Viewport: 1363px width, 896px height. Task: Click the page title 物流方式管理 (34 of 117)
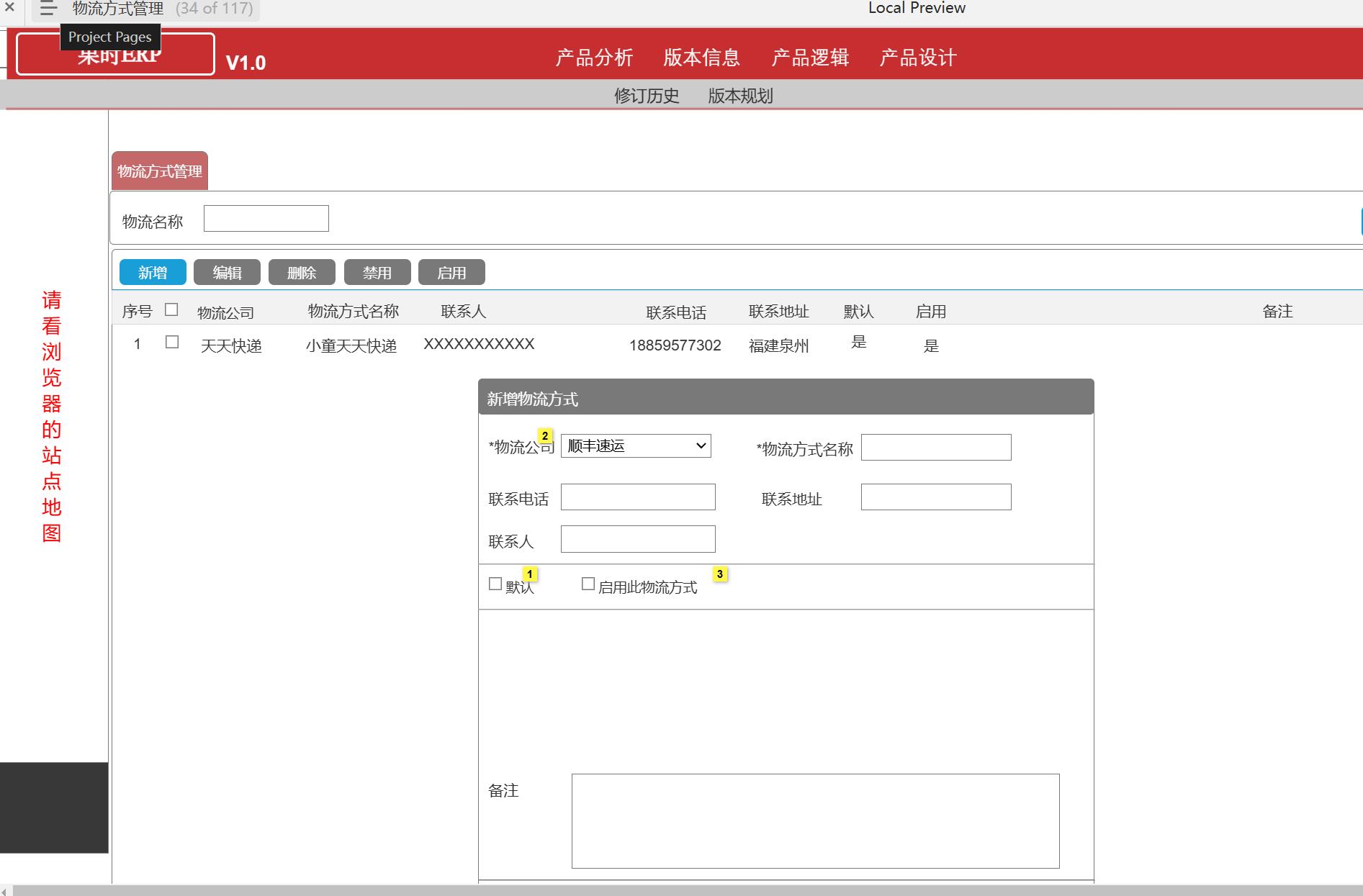(x=163, y=9)
